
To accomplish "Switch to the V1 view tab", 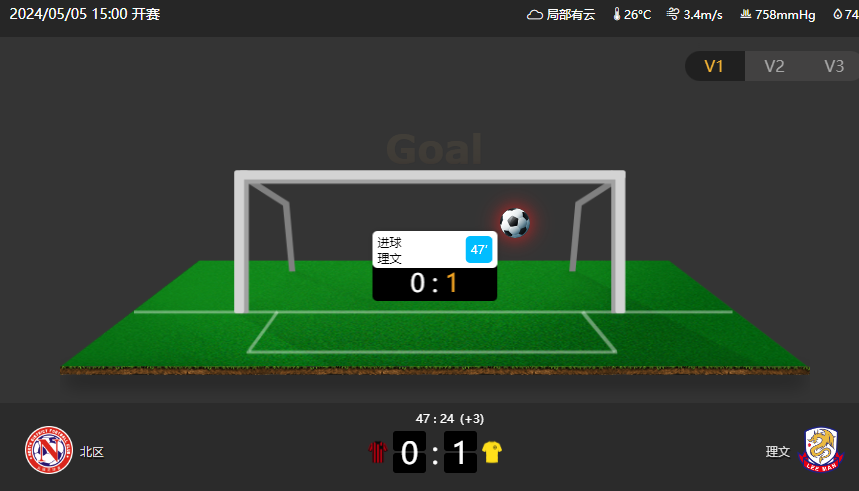I will pyautogui.click(x=714, y=66).
